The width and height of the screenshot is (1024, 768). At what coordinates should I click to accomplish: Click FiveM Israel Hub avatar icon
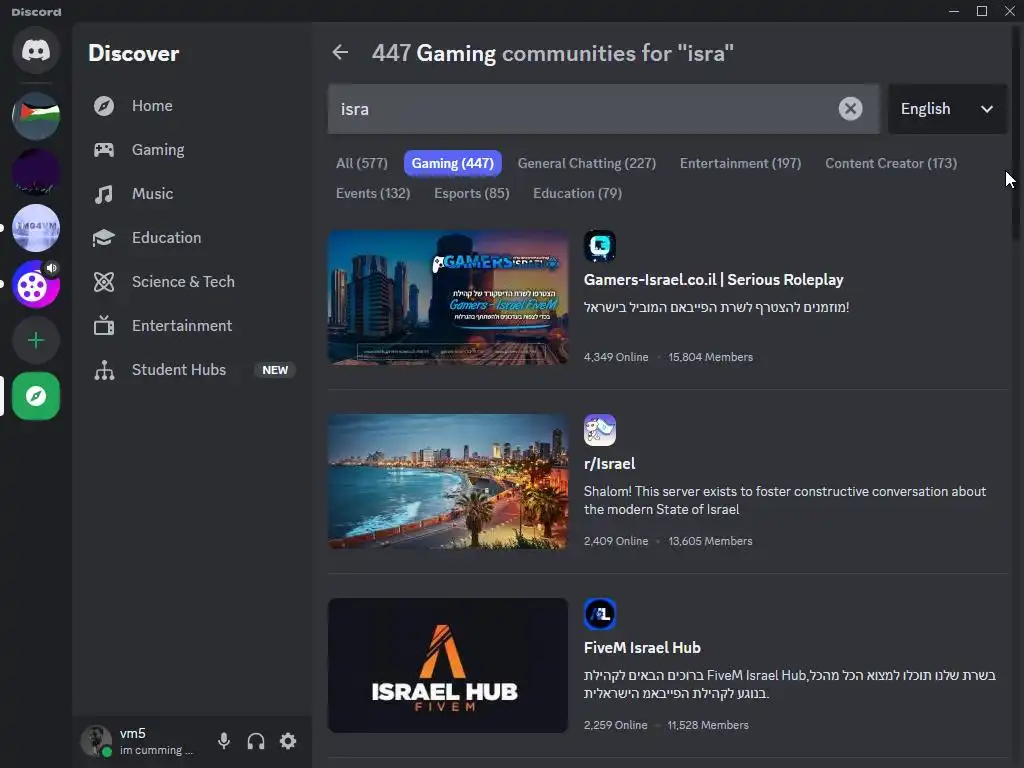click(600, 614)
